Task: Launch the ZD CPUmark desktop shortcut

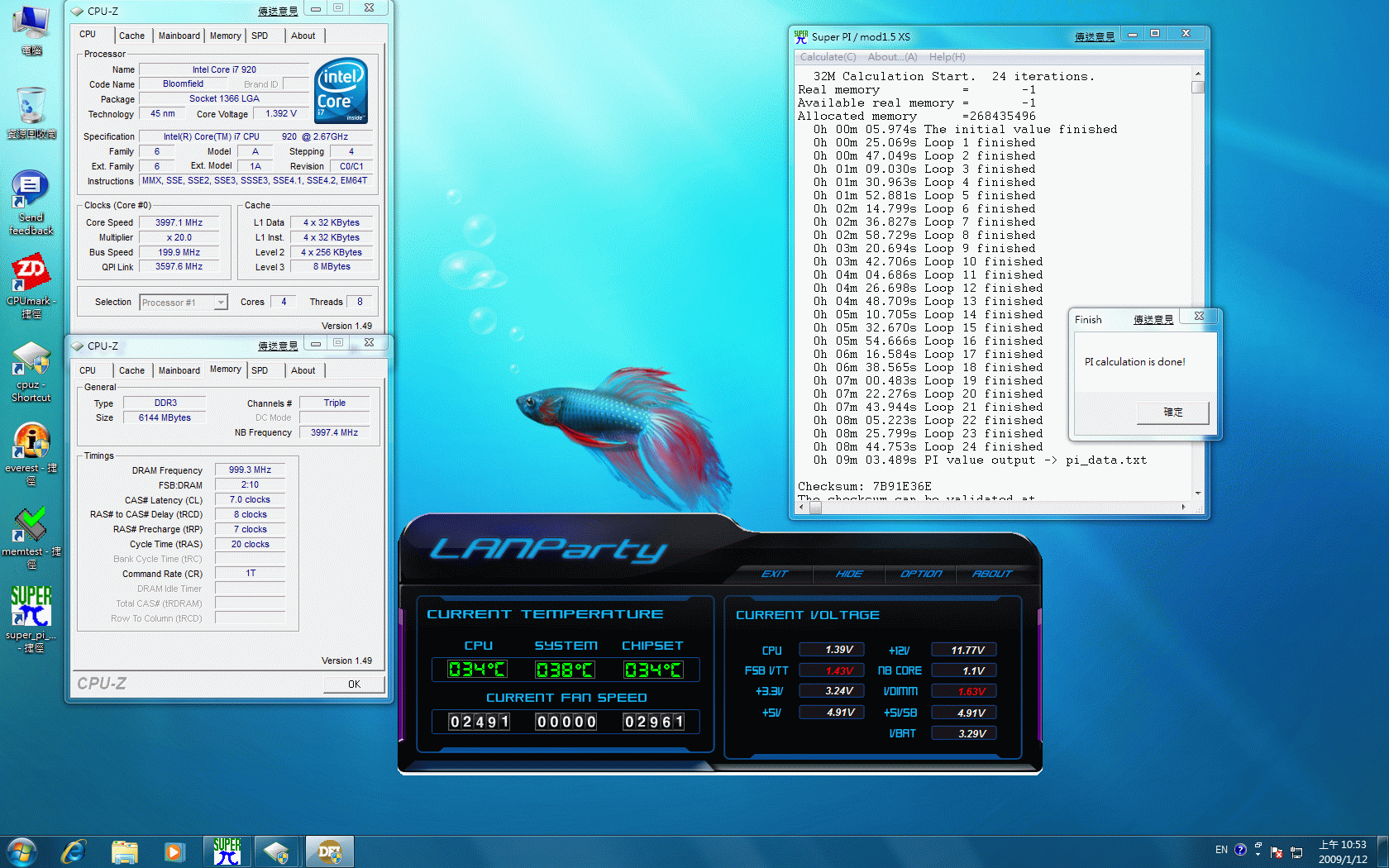Action: [31, 286]
